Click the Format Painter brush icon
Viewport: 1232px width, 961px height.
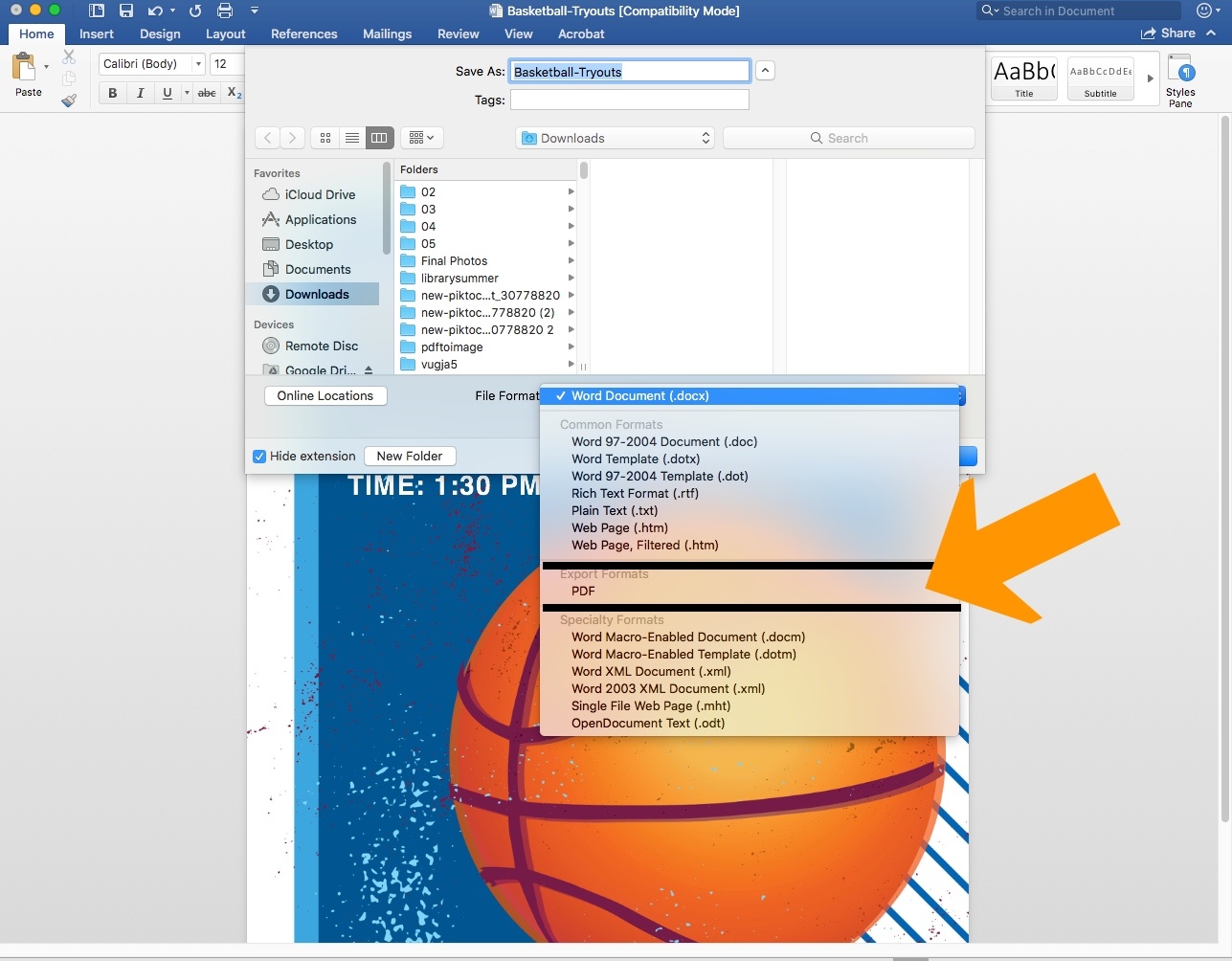[x=69, y=100]
